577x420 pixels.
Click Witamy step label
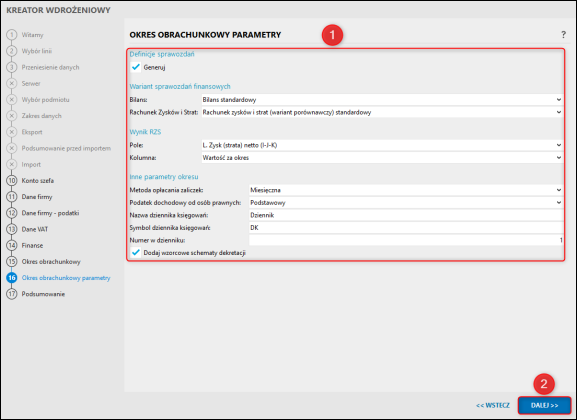point(32,35)
